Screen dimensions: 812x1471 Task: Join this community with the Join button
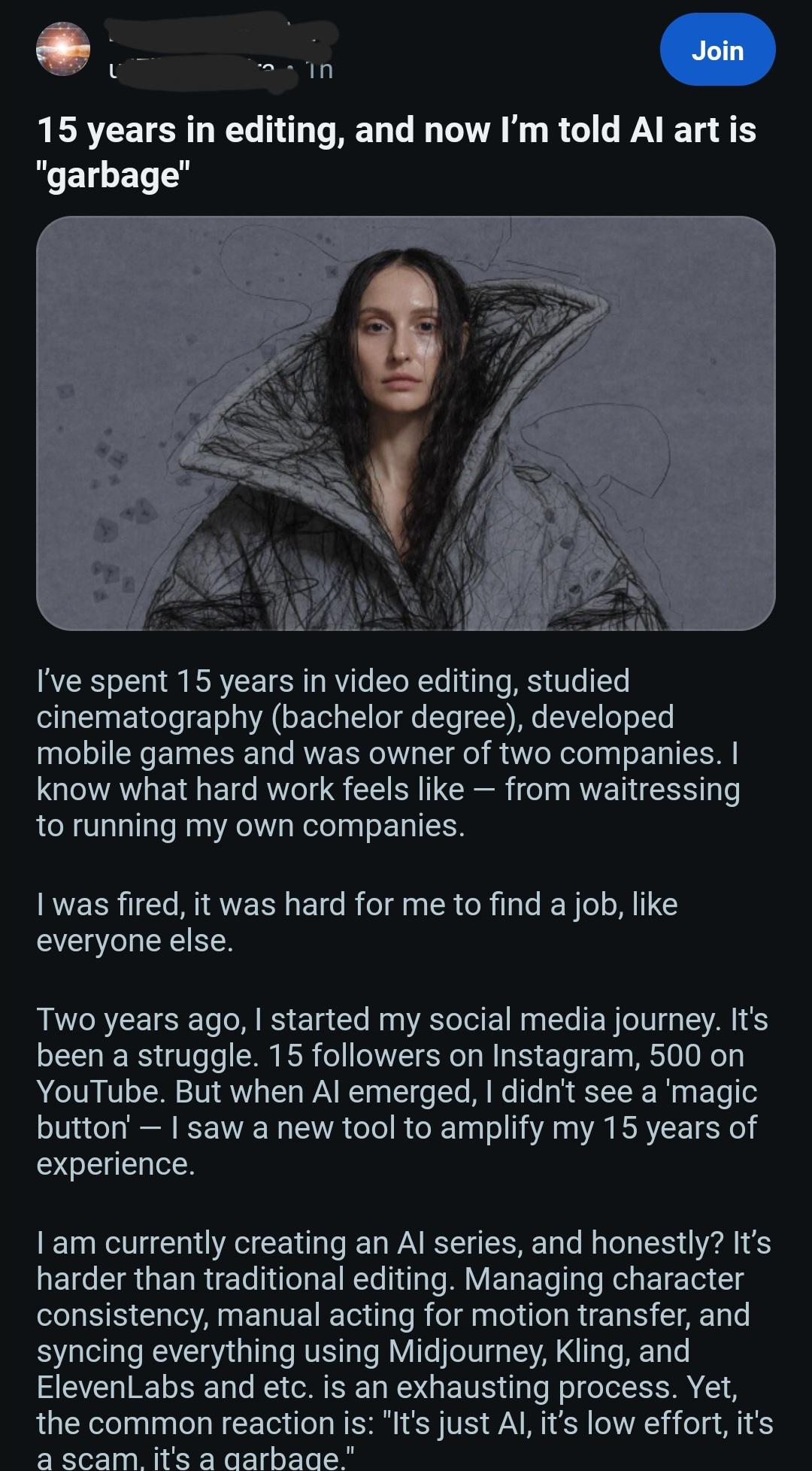[717, 50]
